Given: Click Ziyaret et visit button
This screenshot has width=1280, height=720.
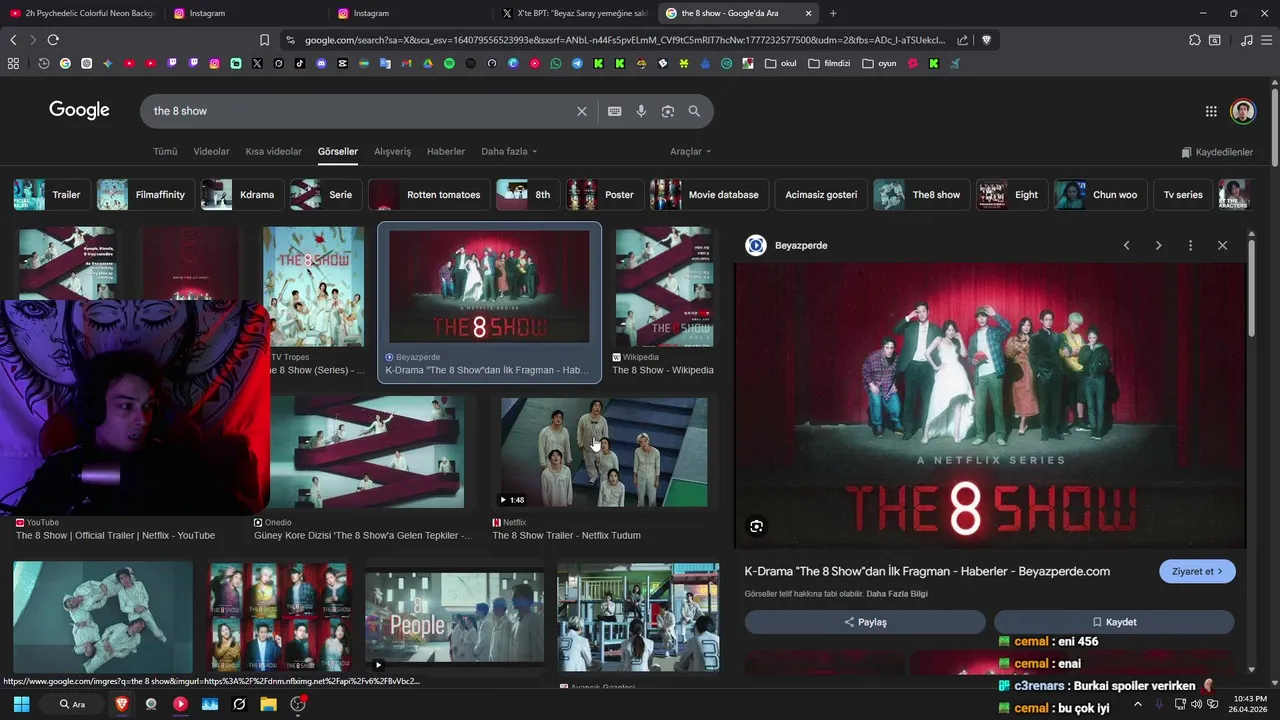Looking at the screenshot, I should coord(1197,571).
